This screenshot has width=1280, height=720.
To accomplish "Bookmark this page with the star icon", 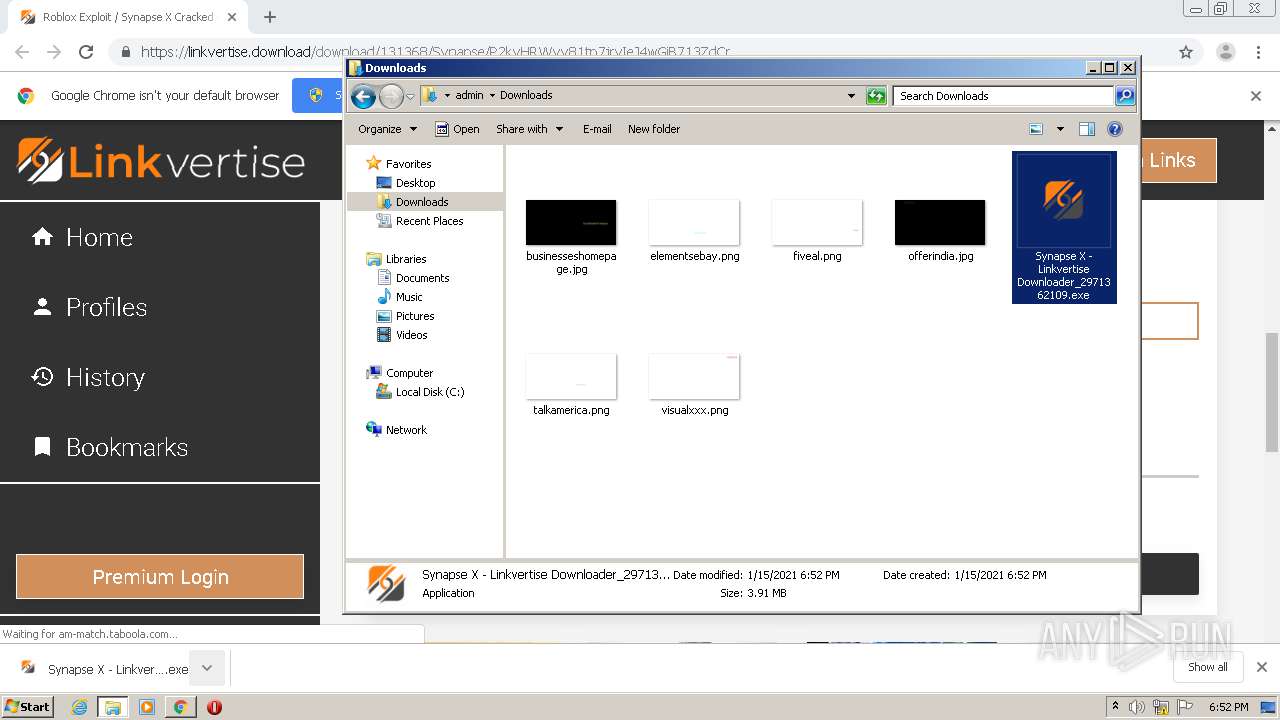I will coord(1186,52).
